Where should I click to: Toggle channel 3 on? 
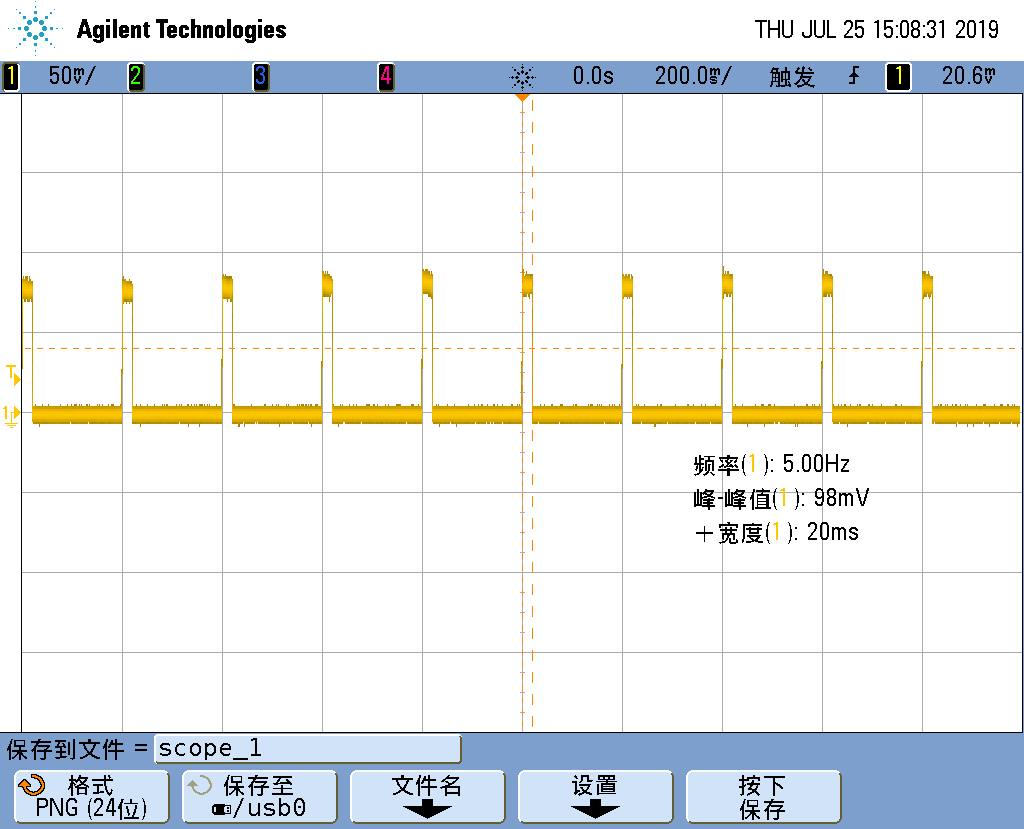[260, 76]
